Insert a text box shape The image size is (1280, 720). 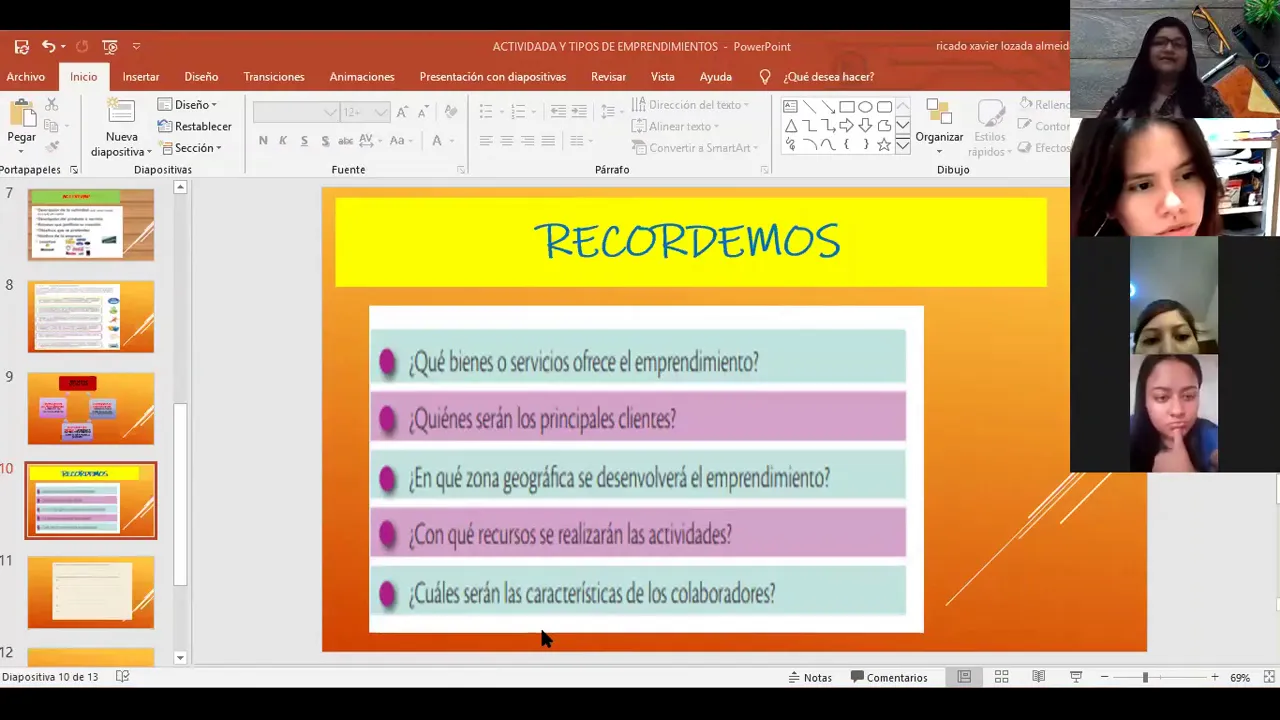[x=790, y=107]
